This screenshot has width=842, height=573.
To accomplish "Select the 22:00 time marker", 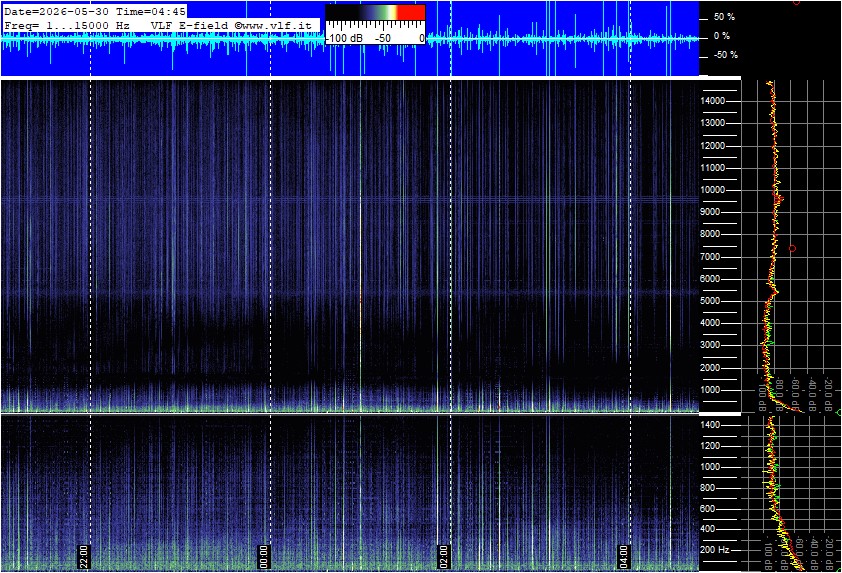I will [x=84, y=557].
